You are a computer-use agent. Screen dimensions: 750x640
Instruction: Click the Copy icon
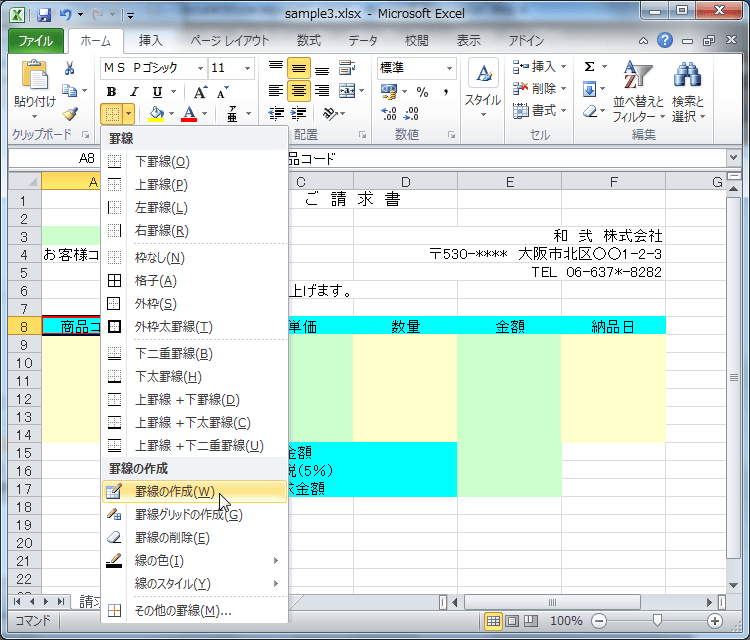70,90
